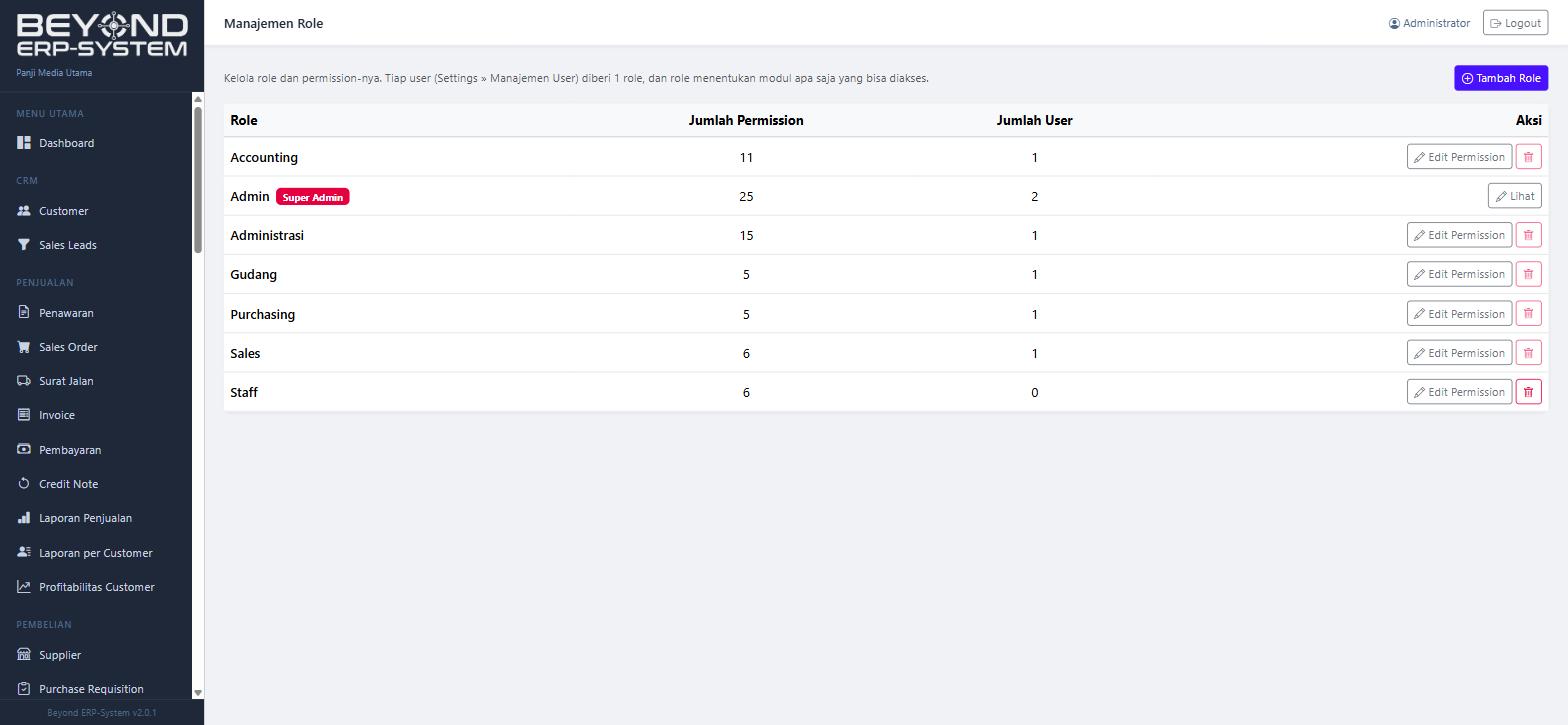This screenshot has height=725, width=1568.
Task: View Admin role with Lihat button
Action: point(1514,196)
